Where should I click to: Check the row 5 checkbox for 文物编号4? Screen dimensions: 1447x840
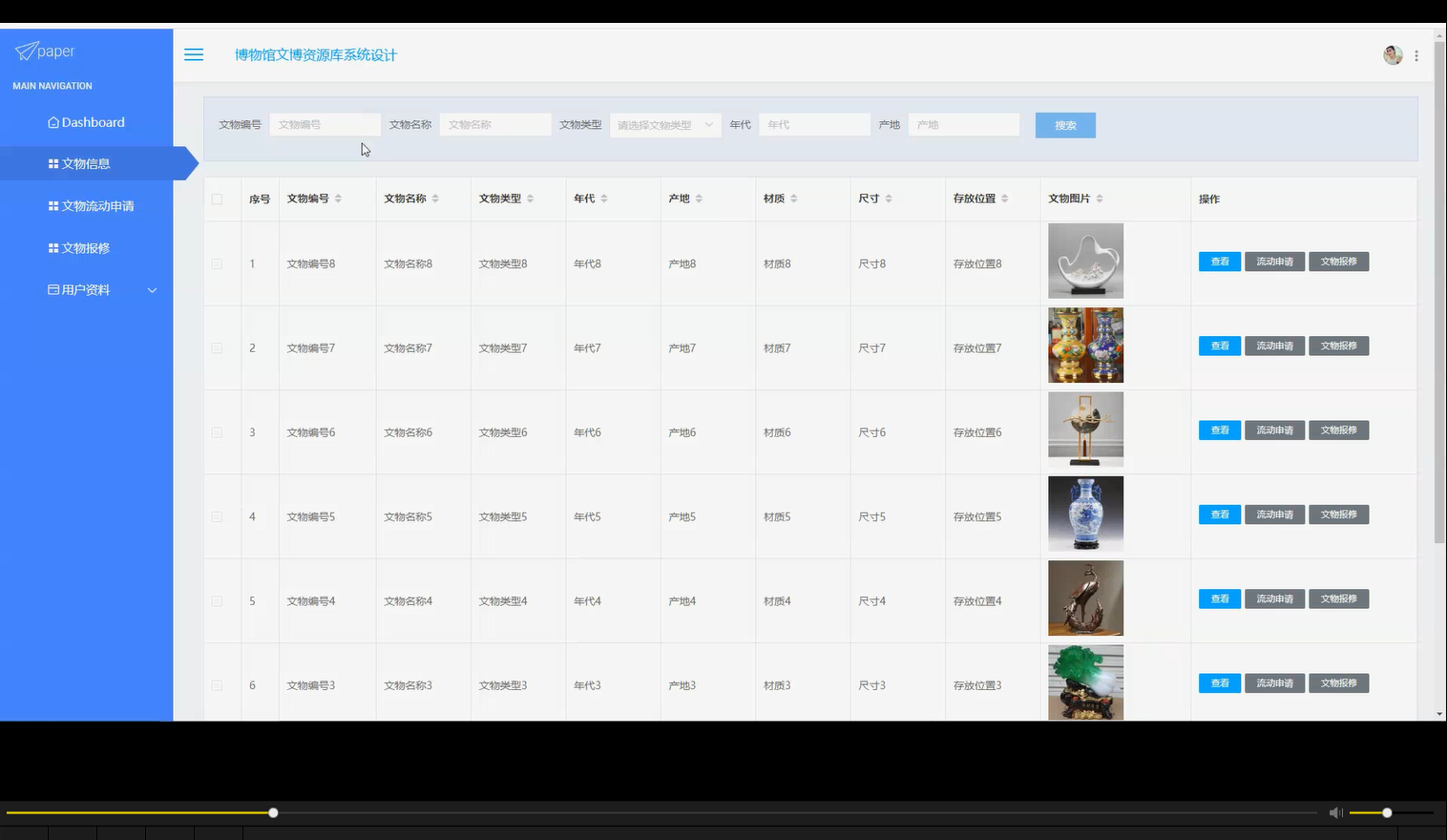pos(218,601)
